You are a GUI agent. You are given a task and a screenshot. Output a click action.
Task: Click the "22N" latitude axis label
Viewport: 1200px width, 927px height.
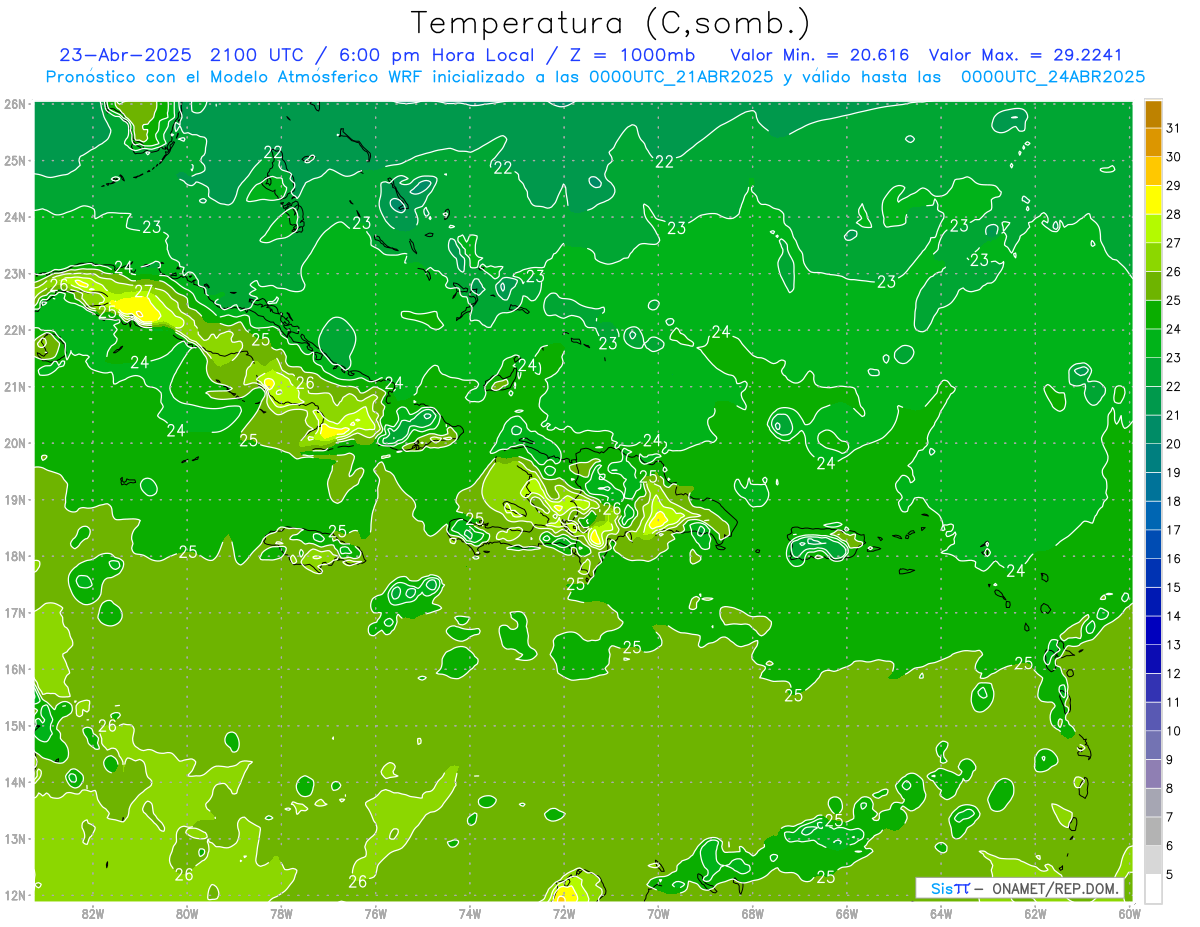coord(15,330)
